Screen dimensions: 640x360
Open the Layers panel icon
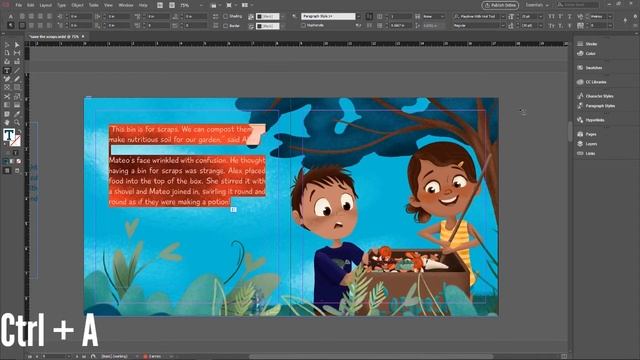tap(580, 144)
